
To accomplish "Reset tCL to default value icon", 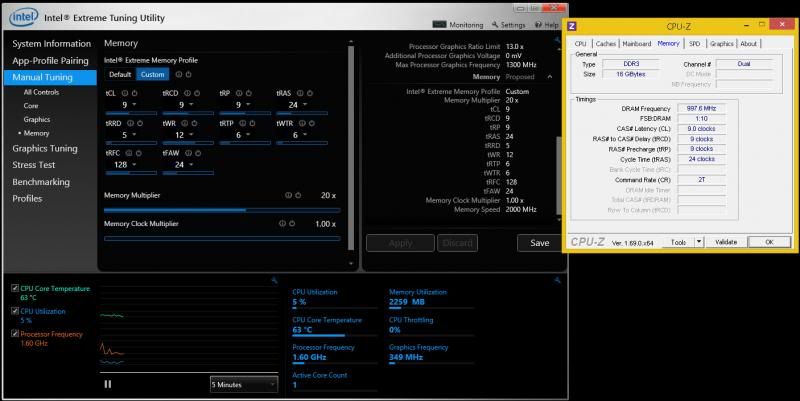I will 135,93.
